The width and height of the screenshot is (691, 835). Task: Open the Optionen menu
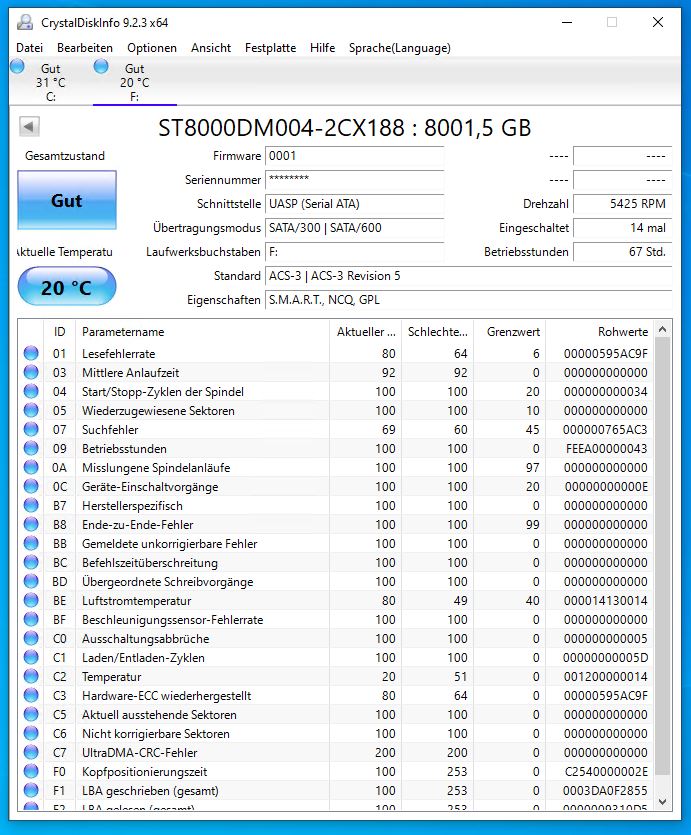point(152,48)
